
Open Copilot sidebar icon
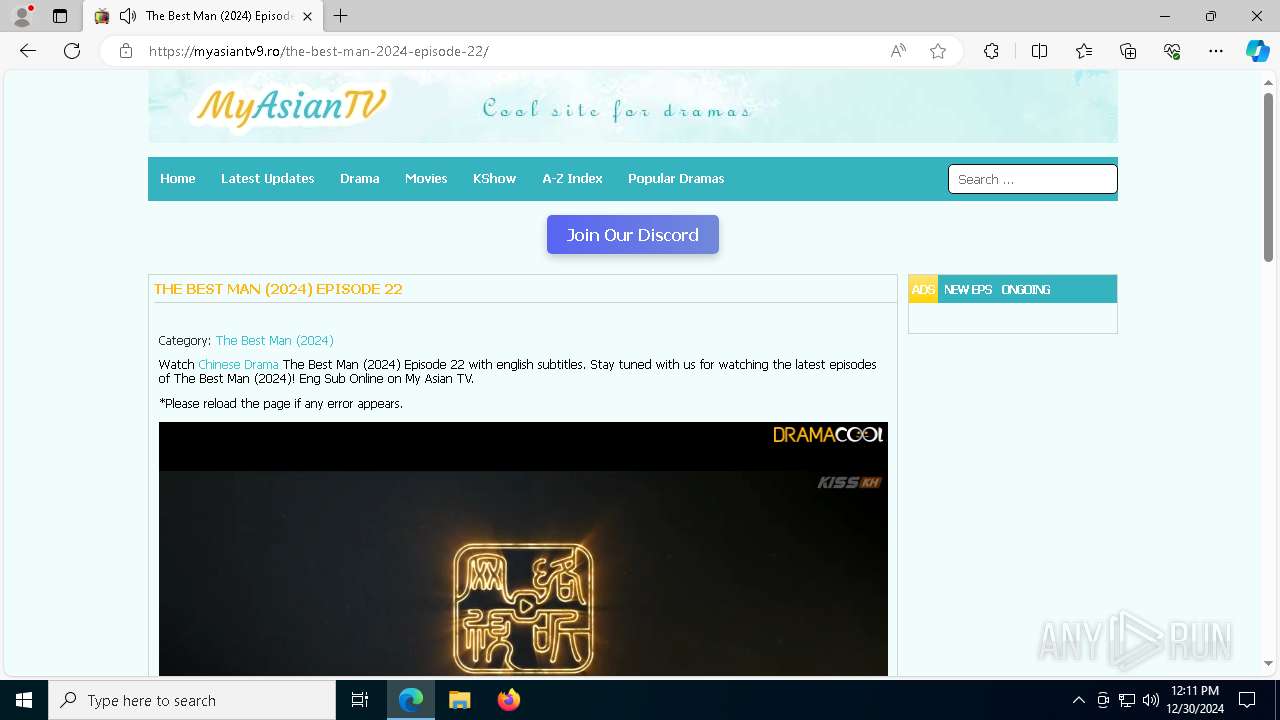pyautogui.click(x=1257, y=51)
